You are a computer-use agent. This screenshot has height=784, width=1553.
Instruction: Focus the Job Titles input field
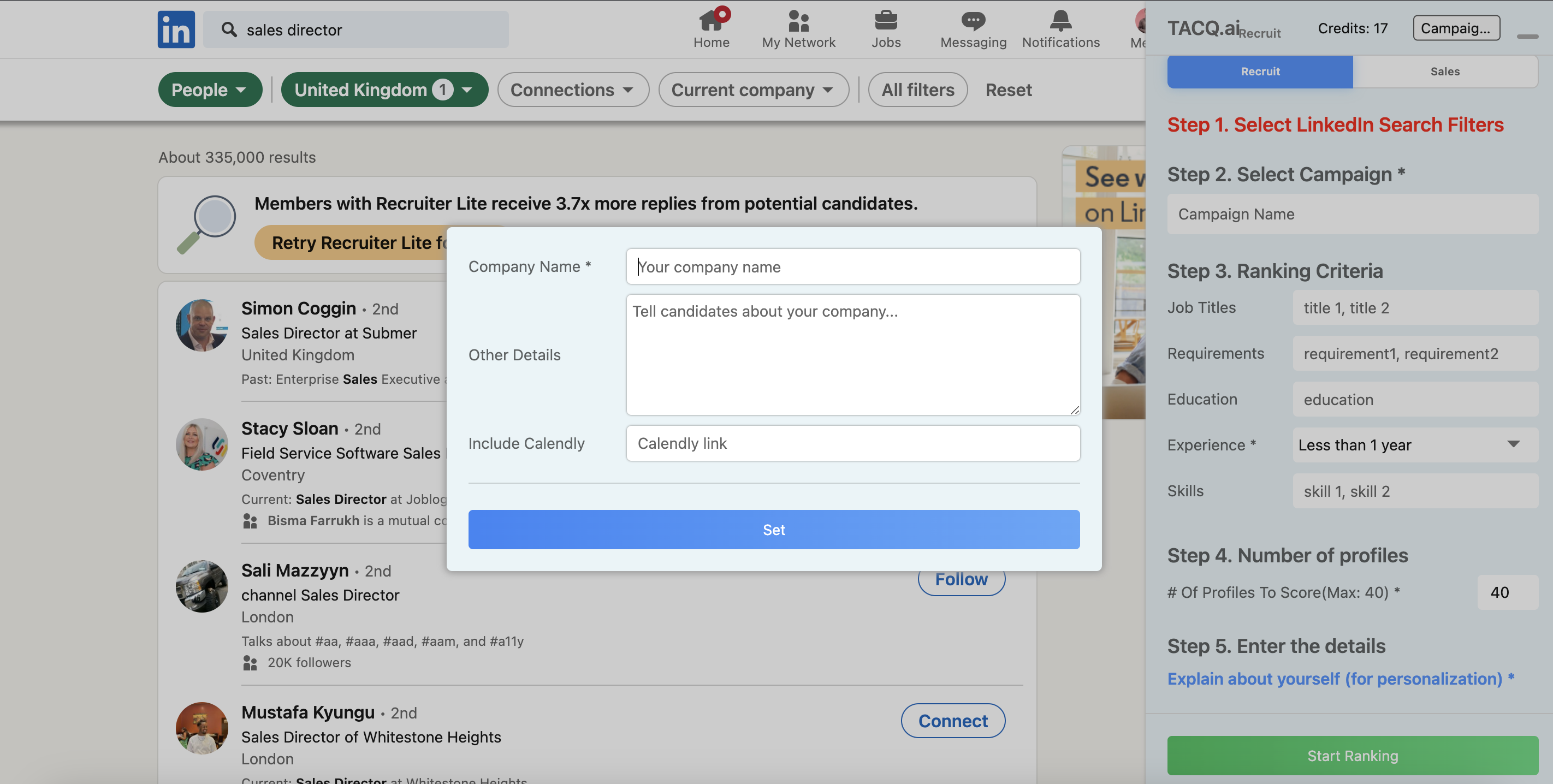point(1414,307)
